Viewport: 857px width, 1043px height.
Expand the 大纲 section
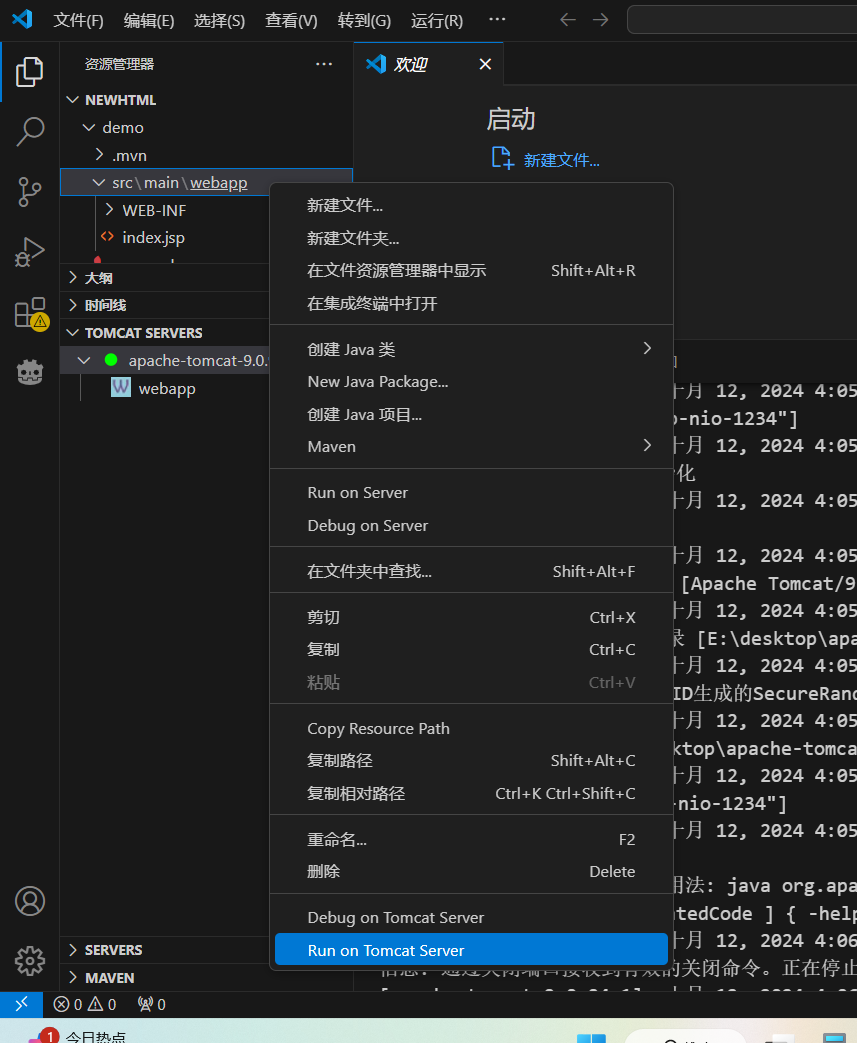73,277
